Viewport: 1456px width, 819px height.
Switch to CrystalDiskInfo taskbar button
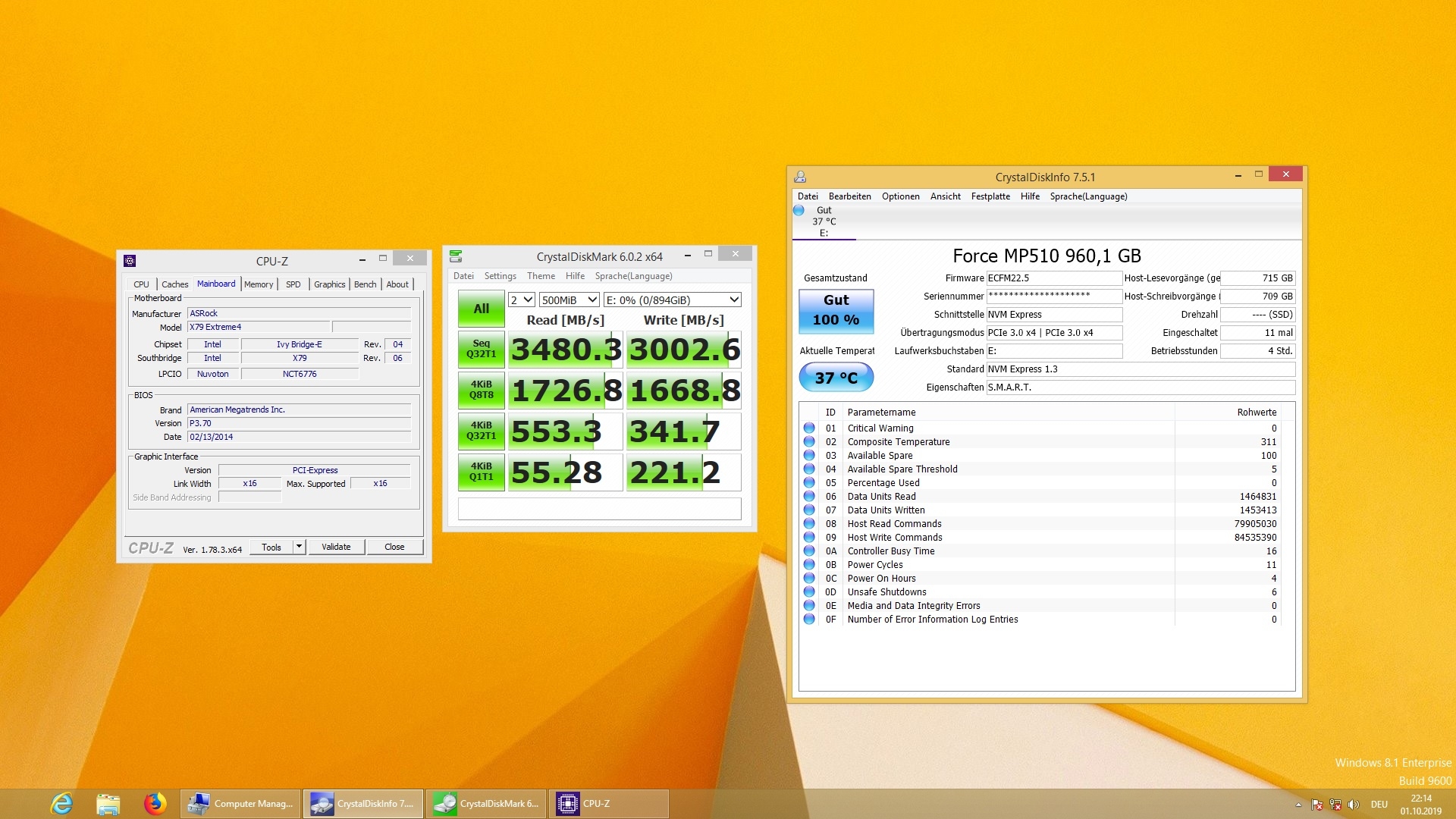click(363, 804)
